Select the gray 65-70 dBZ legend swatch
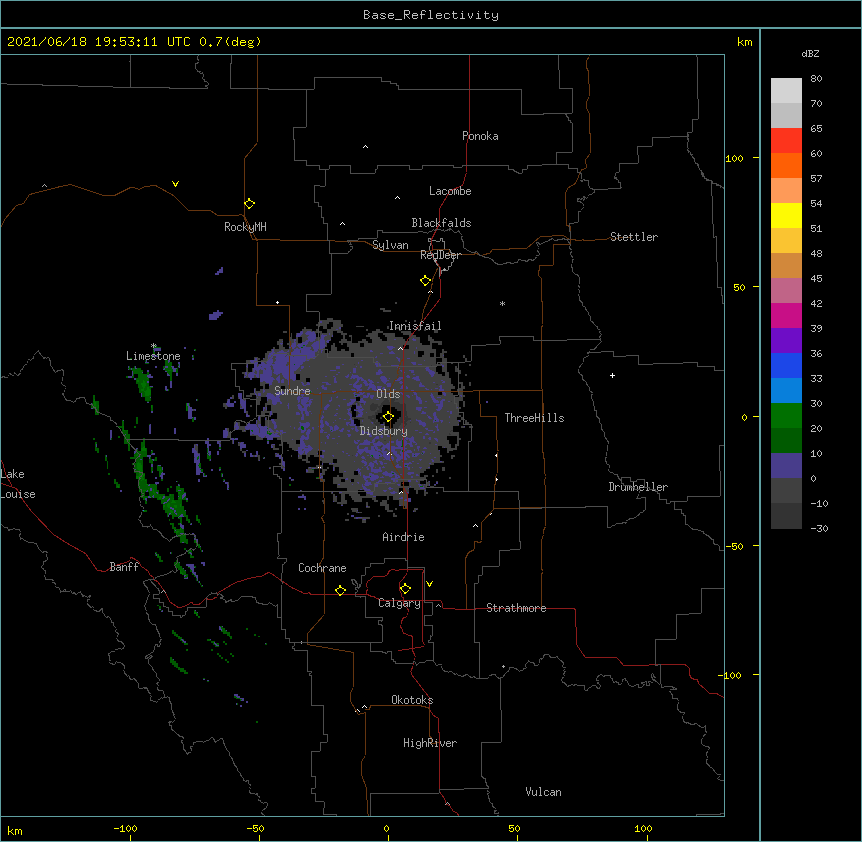 (x=786, y=115)
